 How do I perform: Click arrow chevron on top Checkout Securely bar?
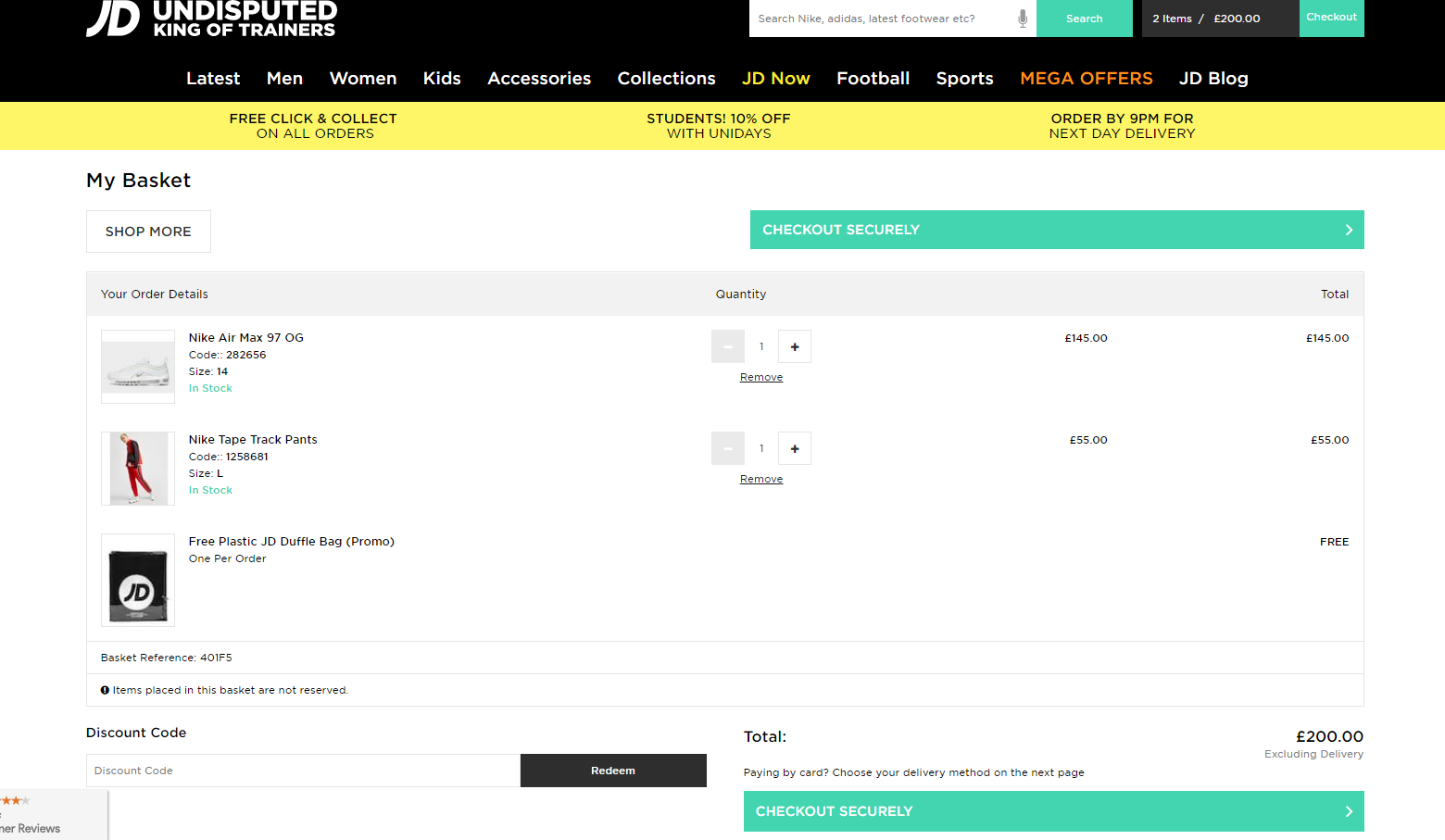pyautogui.click(x=1349, y=230)
